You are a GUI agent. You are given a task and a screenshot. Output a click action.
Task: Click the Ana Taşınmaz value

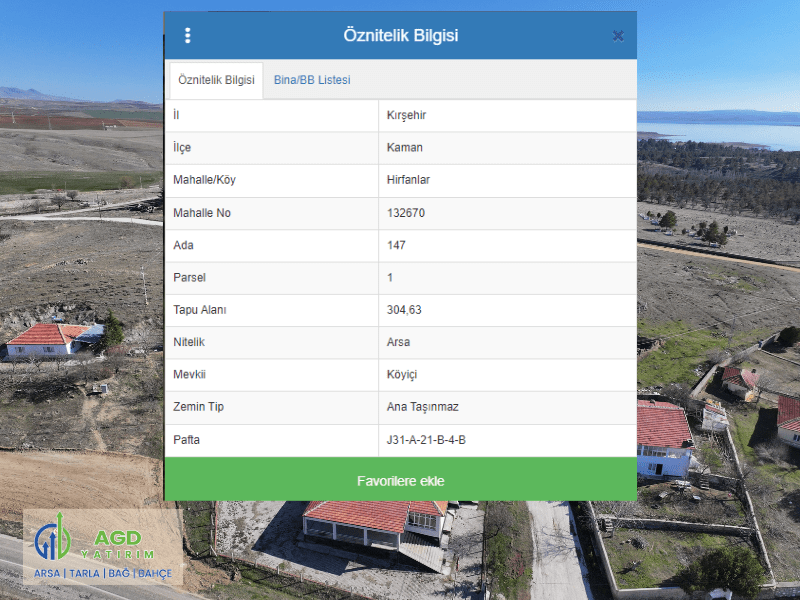click(422, 407)
